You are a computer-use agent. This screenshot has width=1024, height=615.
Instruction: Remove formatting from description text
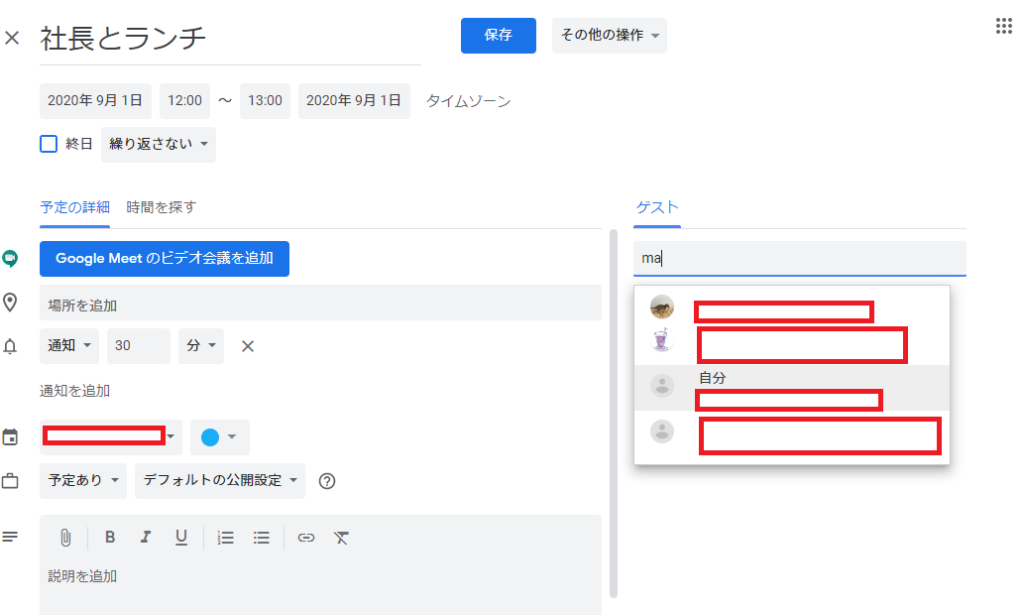pyautogui.click(x=341, y=538)
